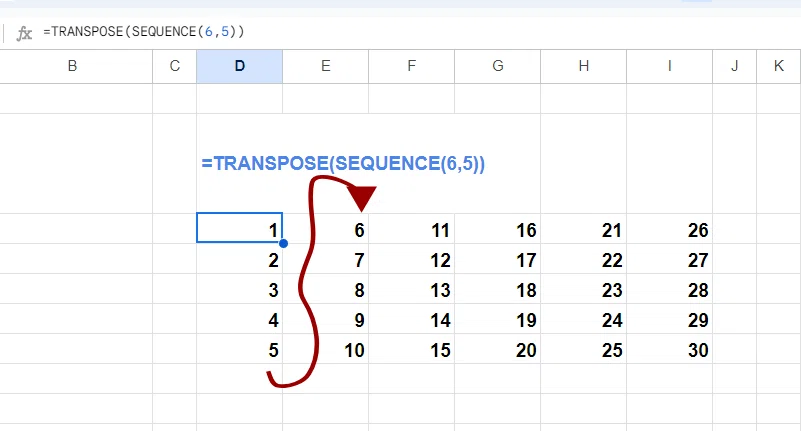Select column J header
801x431 pixels.
tap(735, 66)
